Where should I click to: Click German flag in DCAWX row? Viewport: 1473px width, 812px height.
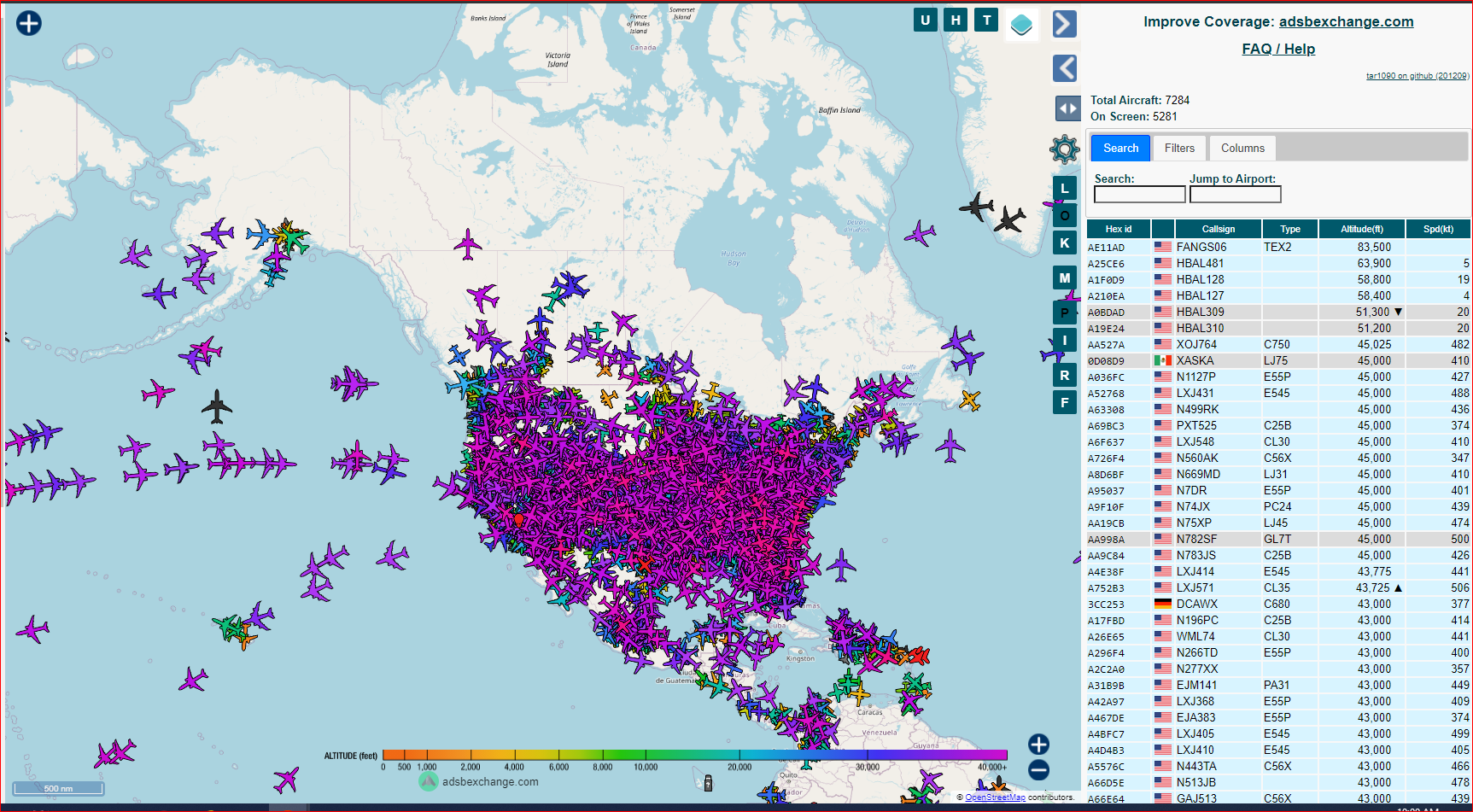pyautogui.click(x=1162, y=605)
